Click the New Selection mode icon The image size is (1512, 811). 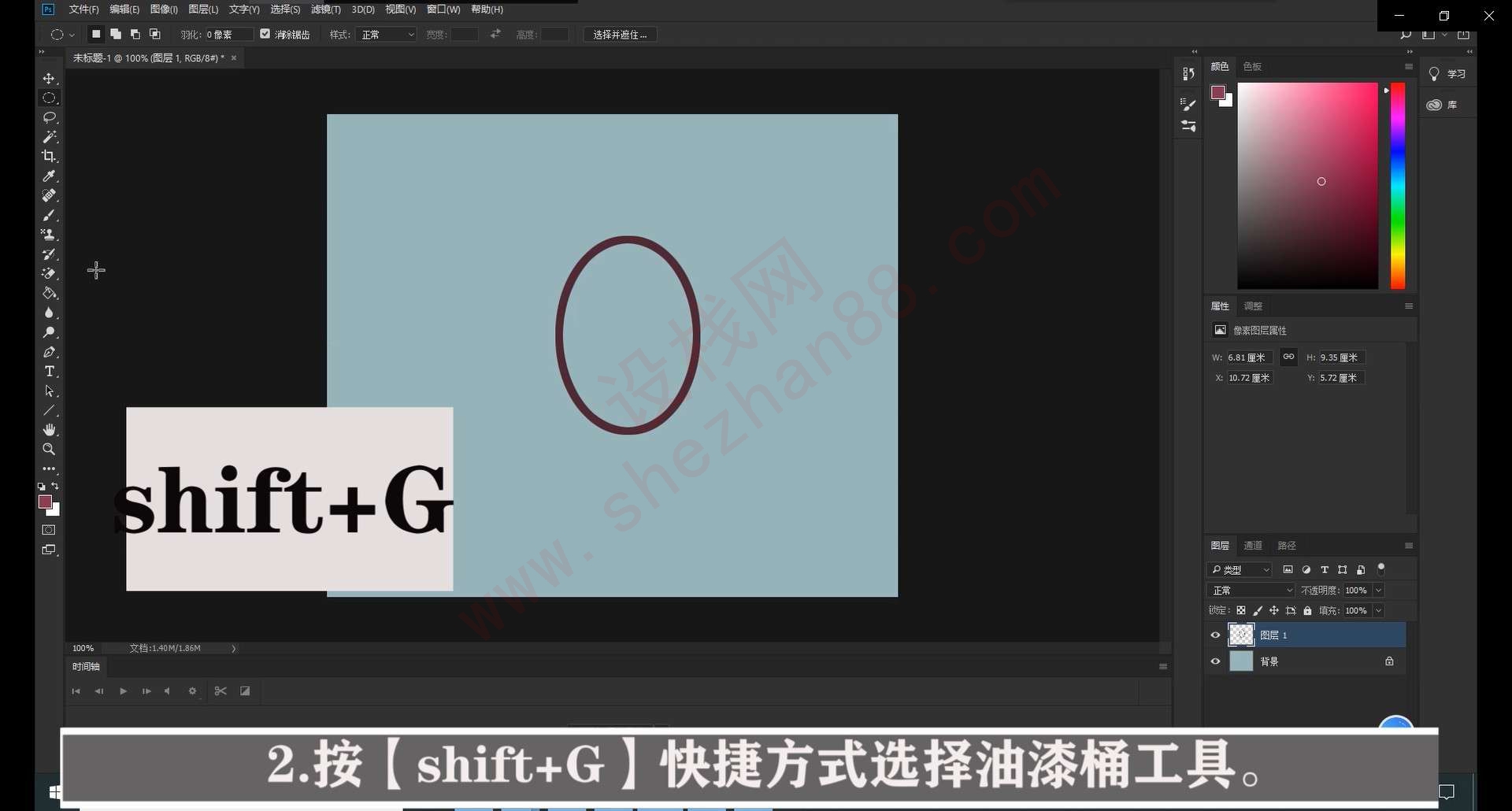96,34
